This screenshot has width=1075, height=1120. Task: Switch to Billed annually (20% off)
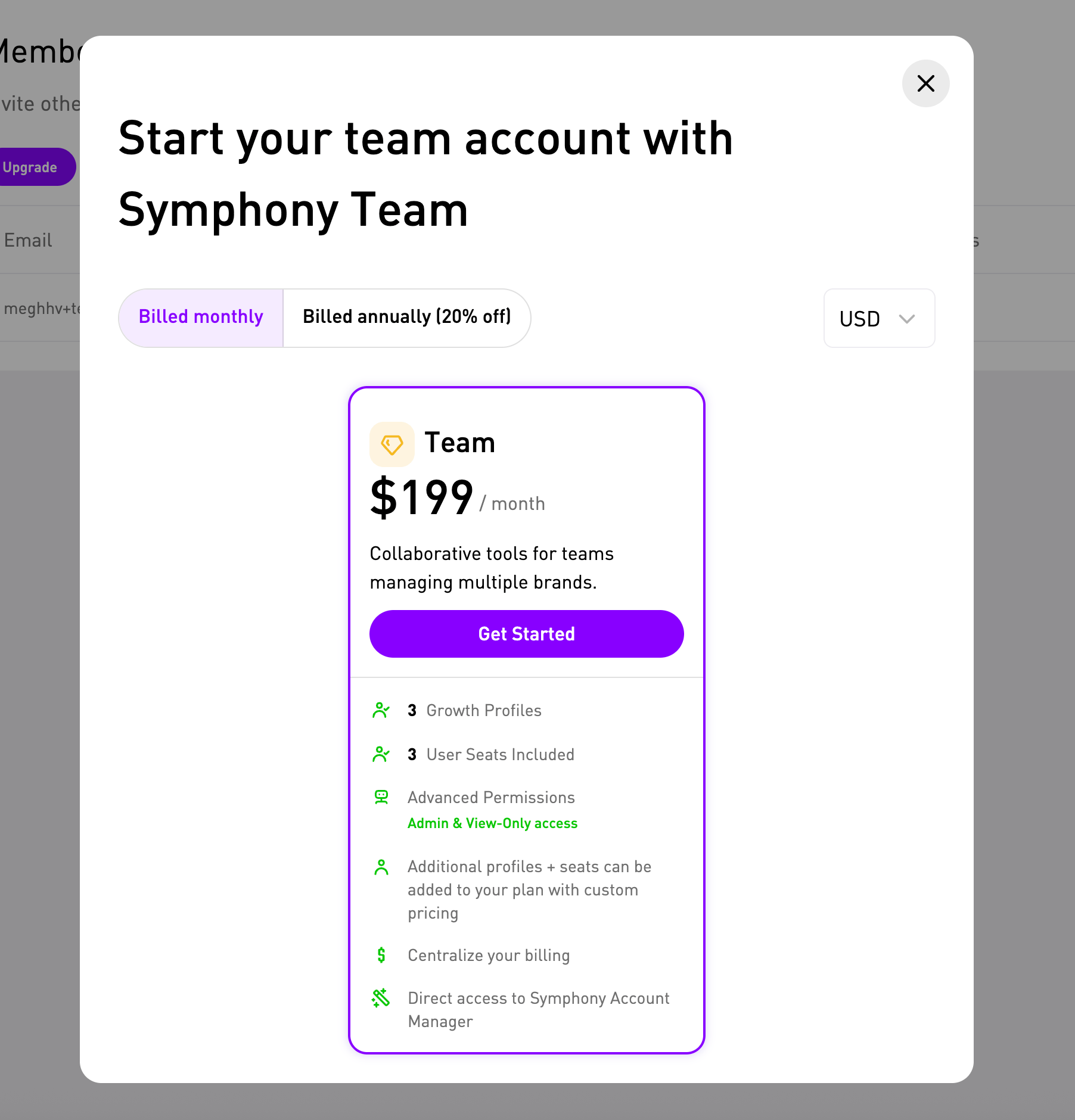click(407, 318)
